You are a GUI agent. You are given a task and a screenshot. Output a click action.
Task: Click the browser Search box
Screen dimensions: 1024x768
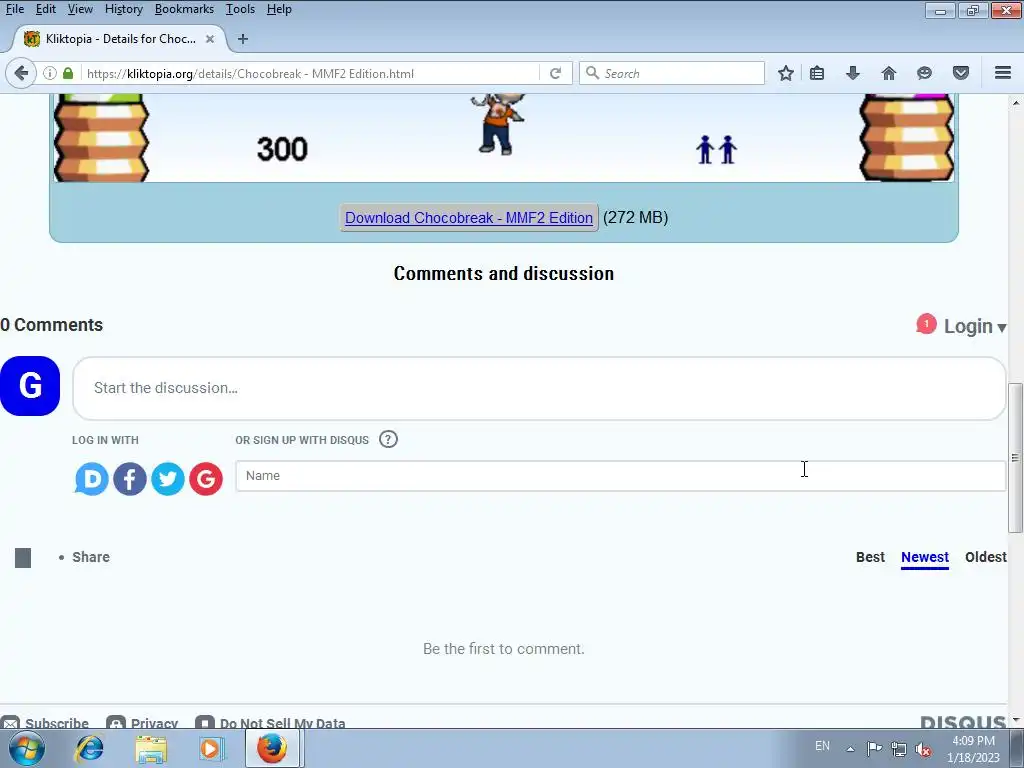click(672, 73)
